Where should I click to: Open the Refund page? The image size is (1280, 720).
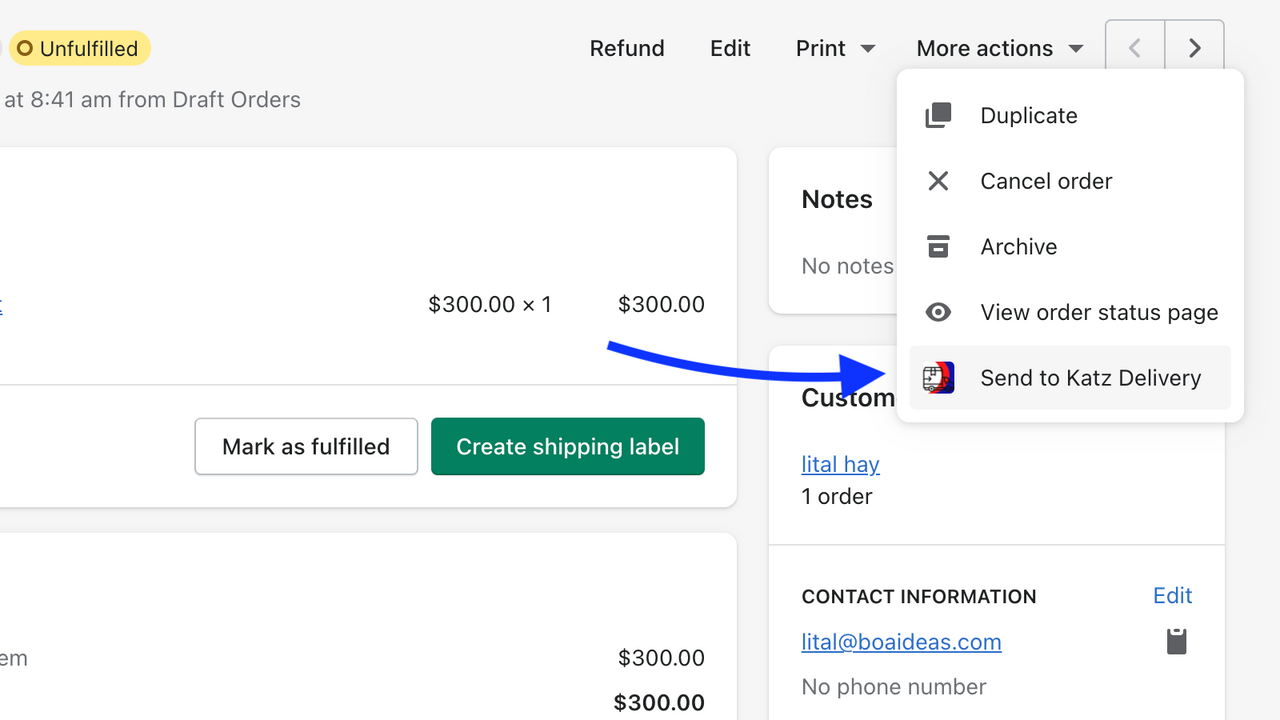pyautogui.click(x=626, y=48)
